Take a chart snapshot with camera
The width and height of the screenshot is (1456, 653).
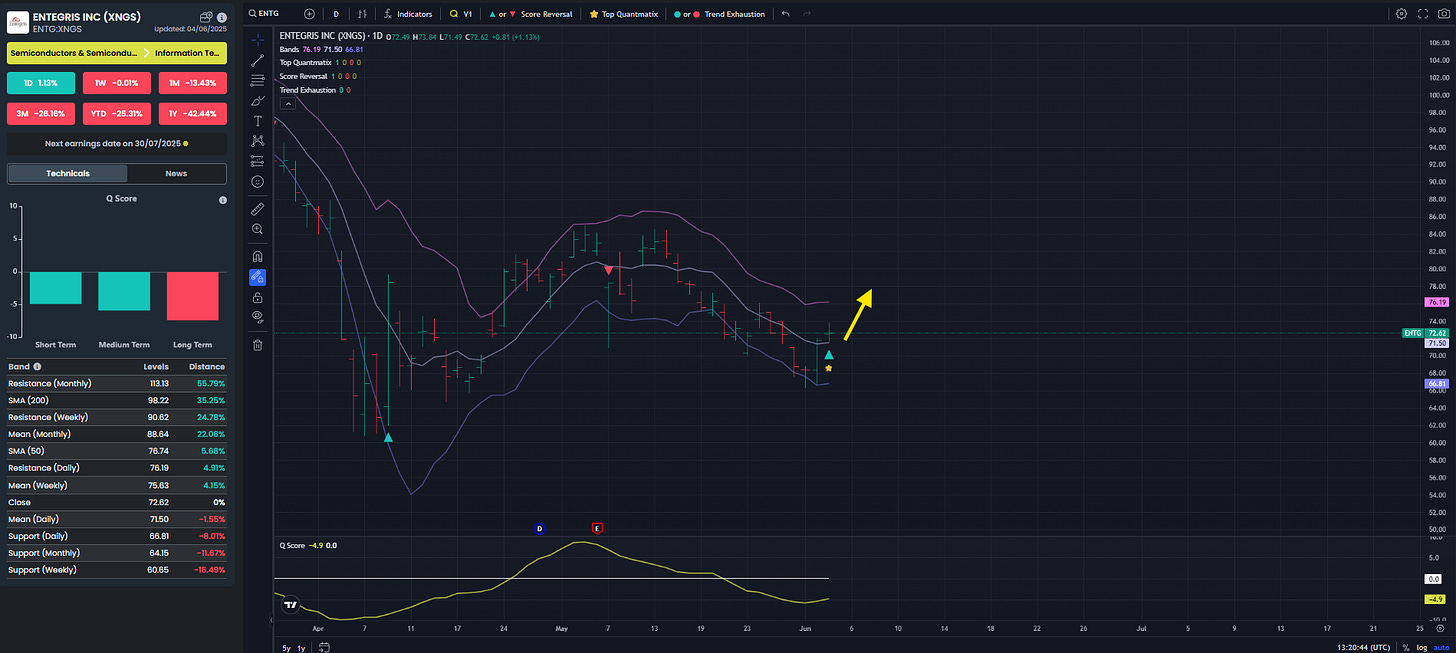pos(1442,14)
